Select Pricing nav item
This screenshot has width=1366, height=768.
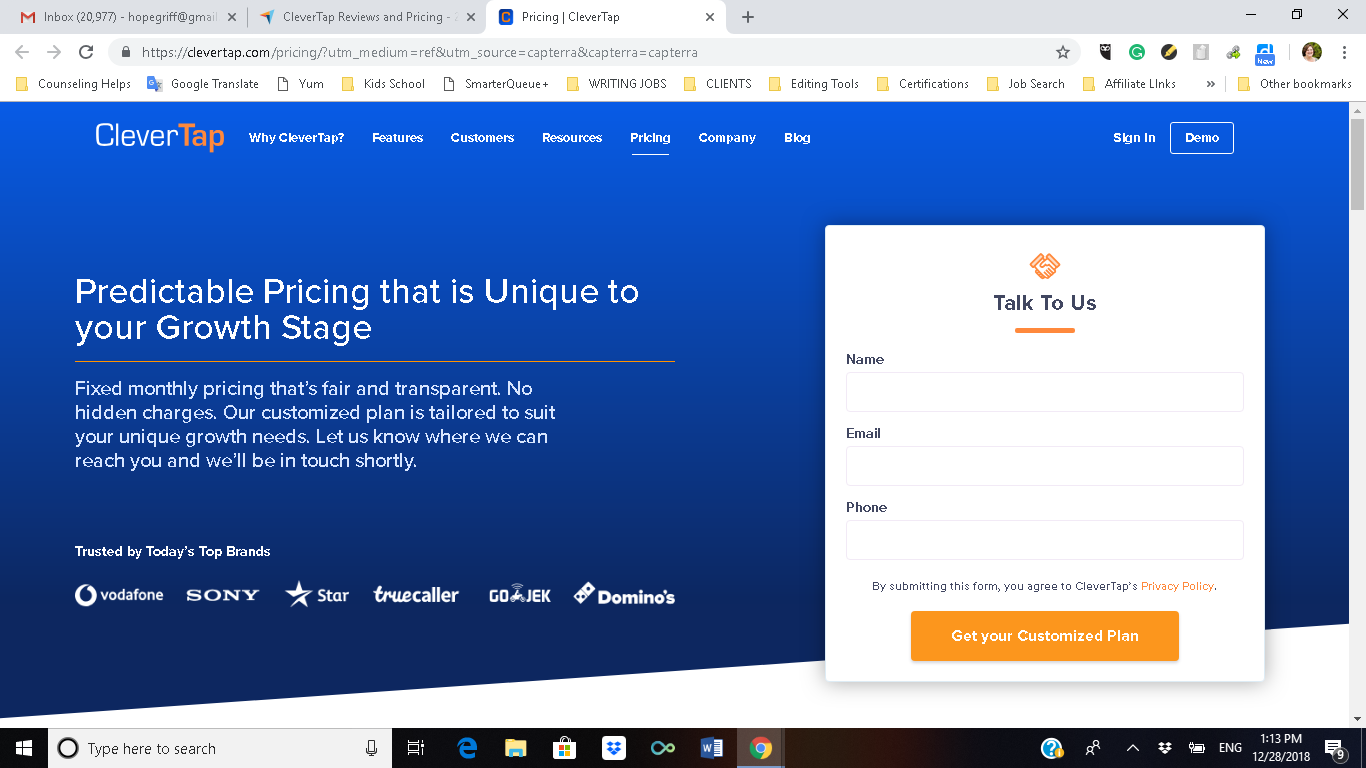650,138
